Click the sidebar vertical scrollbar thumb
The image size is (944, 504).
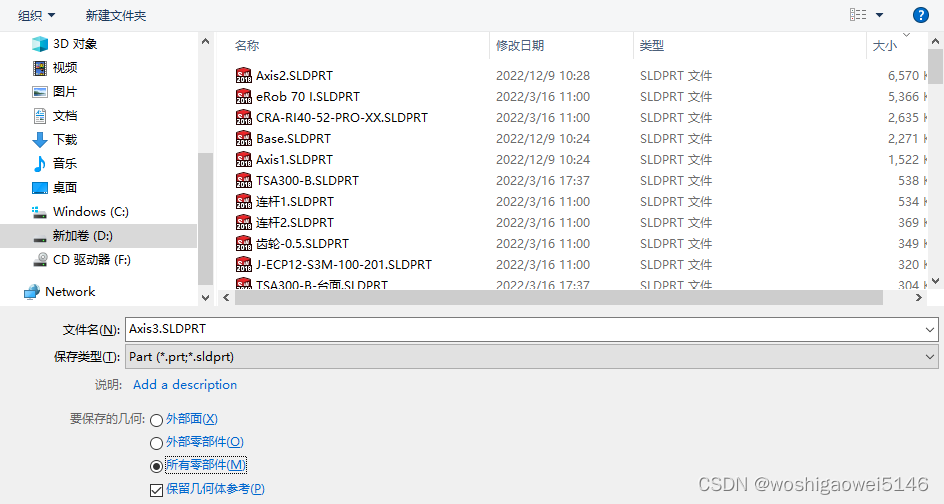[x=205, y=218]
